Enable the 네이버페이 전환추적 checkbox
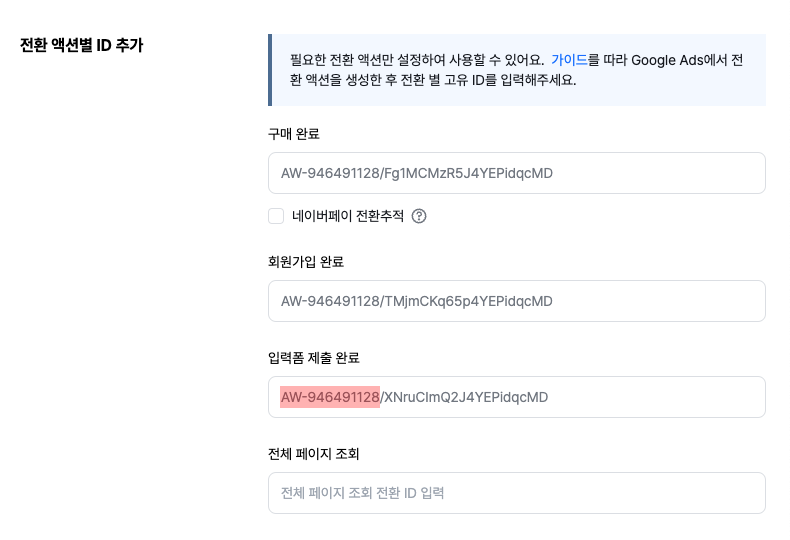Viewport: 790px width, 540px height. pyautogui.click(x=276, y=216)
